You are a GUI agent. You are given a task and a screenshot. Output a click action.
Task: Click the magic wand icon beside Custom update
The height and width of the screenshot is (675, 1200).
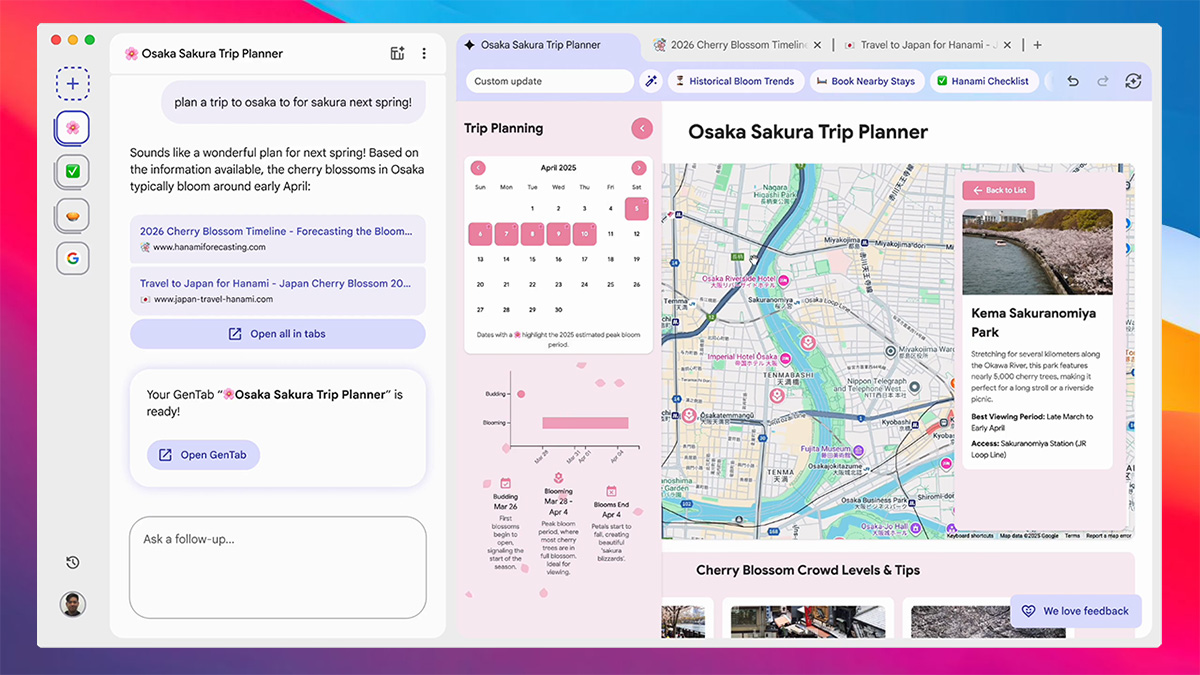click(x=651, y=81)
